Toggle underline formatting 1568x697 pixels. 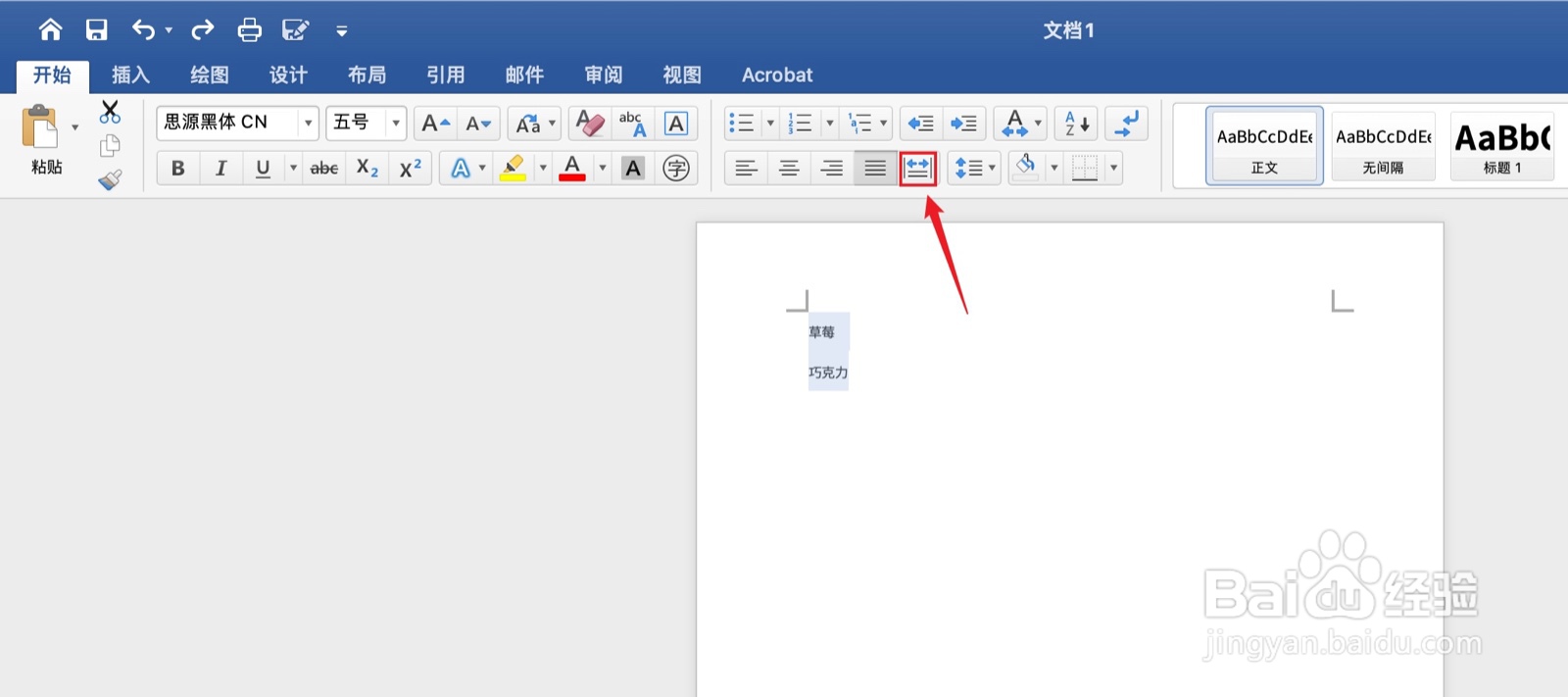coord(263,169)
